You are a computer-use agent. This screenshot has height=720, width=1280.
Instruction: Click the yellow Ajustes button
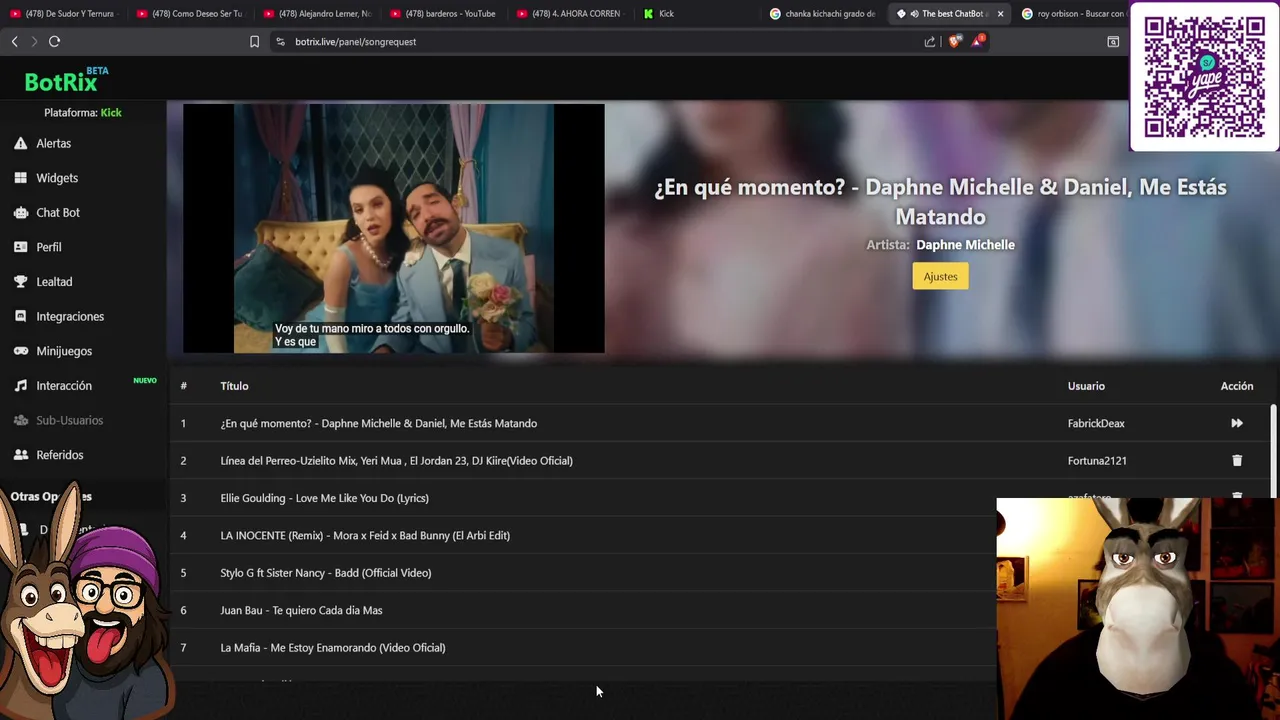[940, 276]
